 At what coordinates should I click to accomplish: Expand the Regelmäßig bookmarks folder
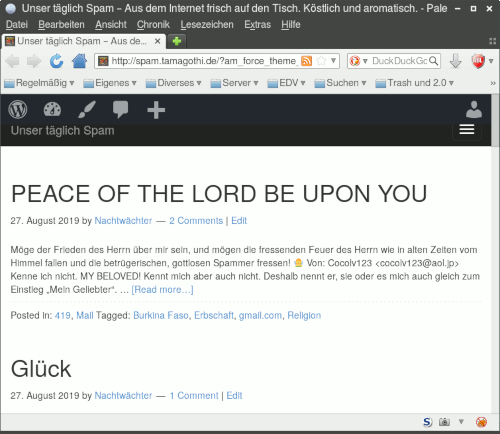pyautogui.click(x=39, y=83)
